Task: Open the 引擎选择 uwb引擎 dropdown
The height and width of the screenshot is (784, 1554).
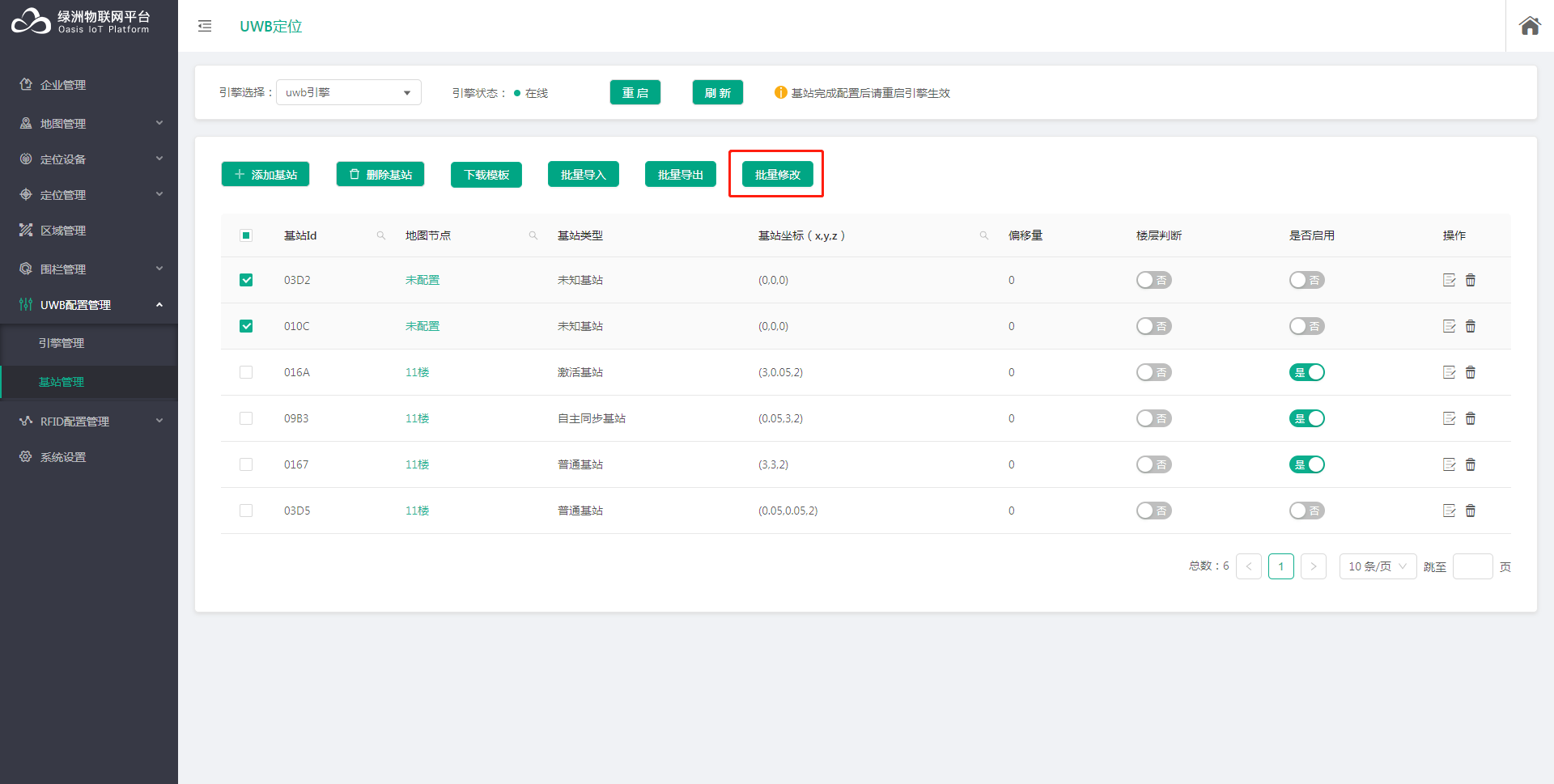Action: coord(349,92)
